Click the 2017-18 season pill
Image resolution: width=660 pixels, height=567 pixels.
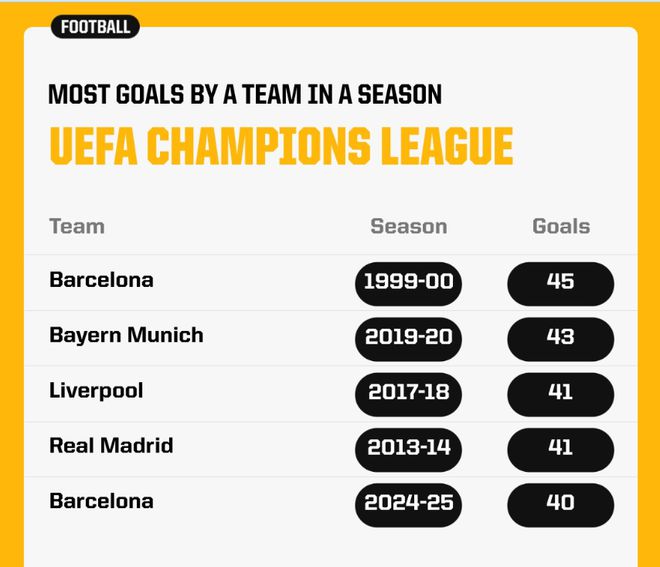click(x=408, y=393)
